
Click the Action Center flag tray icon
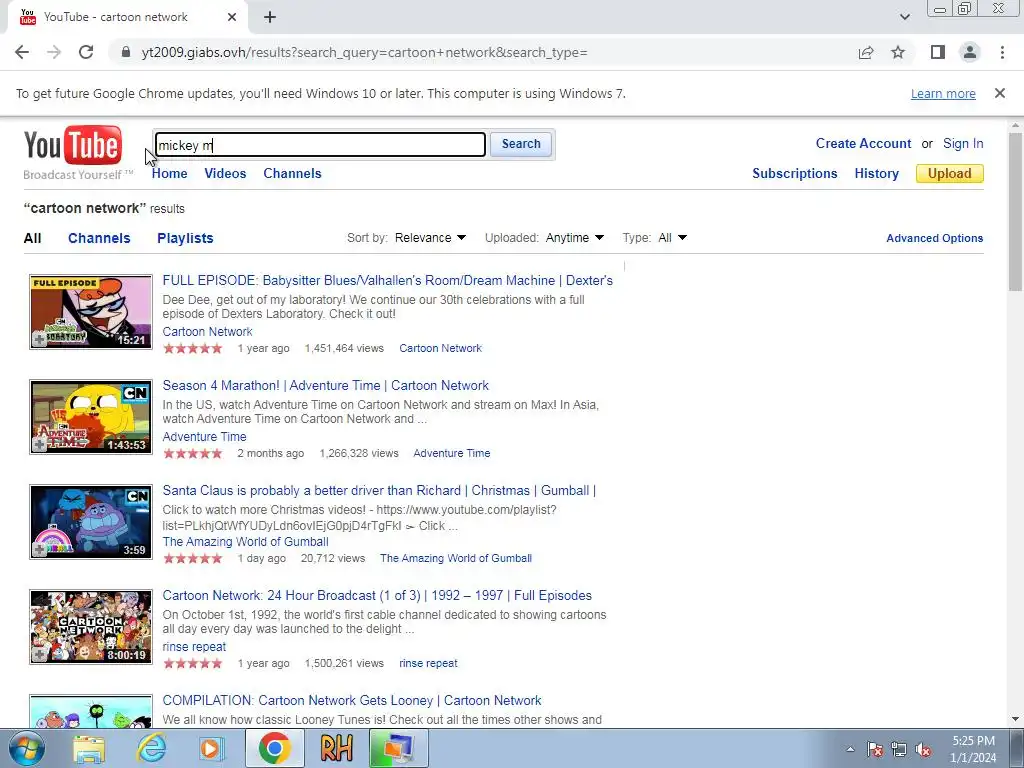click(x=875, y=749)
